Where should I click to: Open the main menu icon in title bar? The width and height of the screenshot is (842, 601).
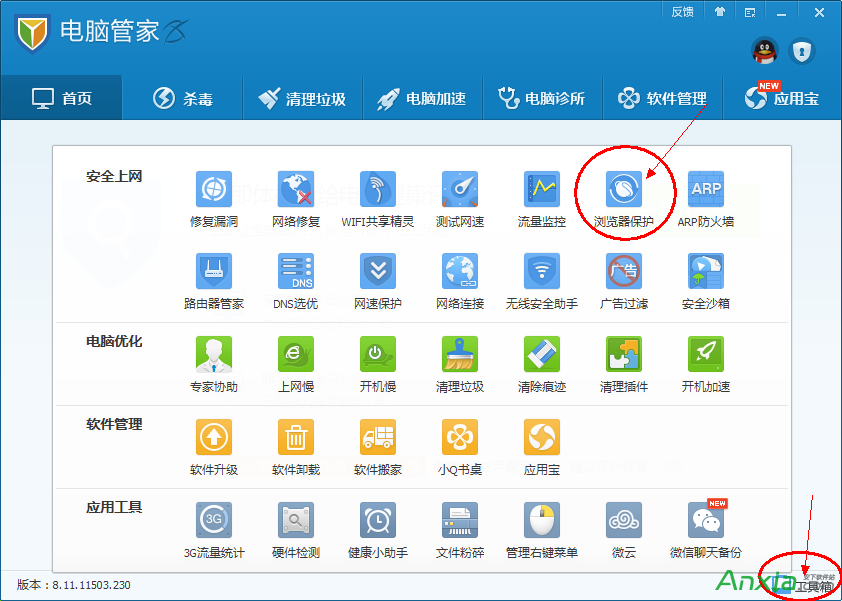[750, 12]
